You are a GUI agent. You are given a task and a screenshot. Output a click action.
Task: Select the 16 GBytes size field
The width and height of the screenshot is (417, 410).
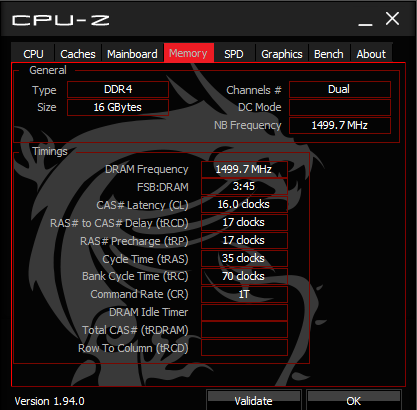click(118, 107)
